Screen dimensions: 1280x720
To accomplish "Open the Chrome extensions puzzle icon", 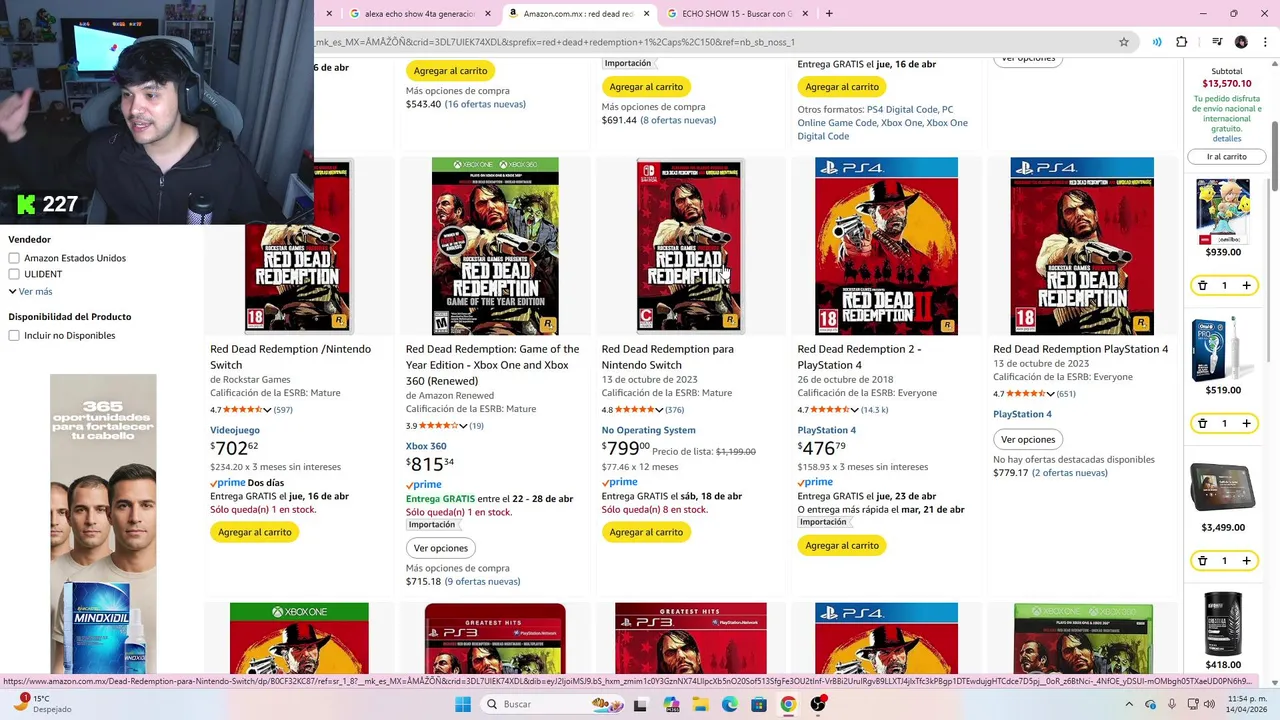I will point(1182,42).
